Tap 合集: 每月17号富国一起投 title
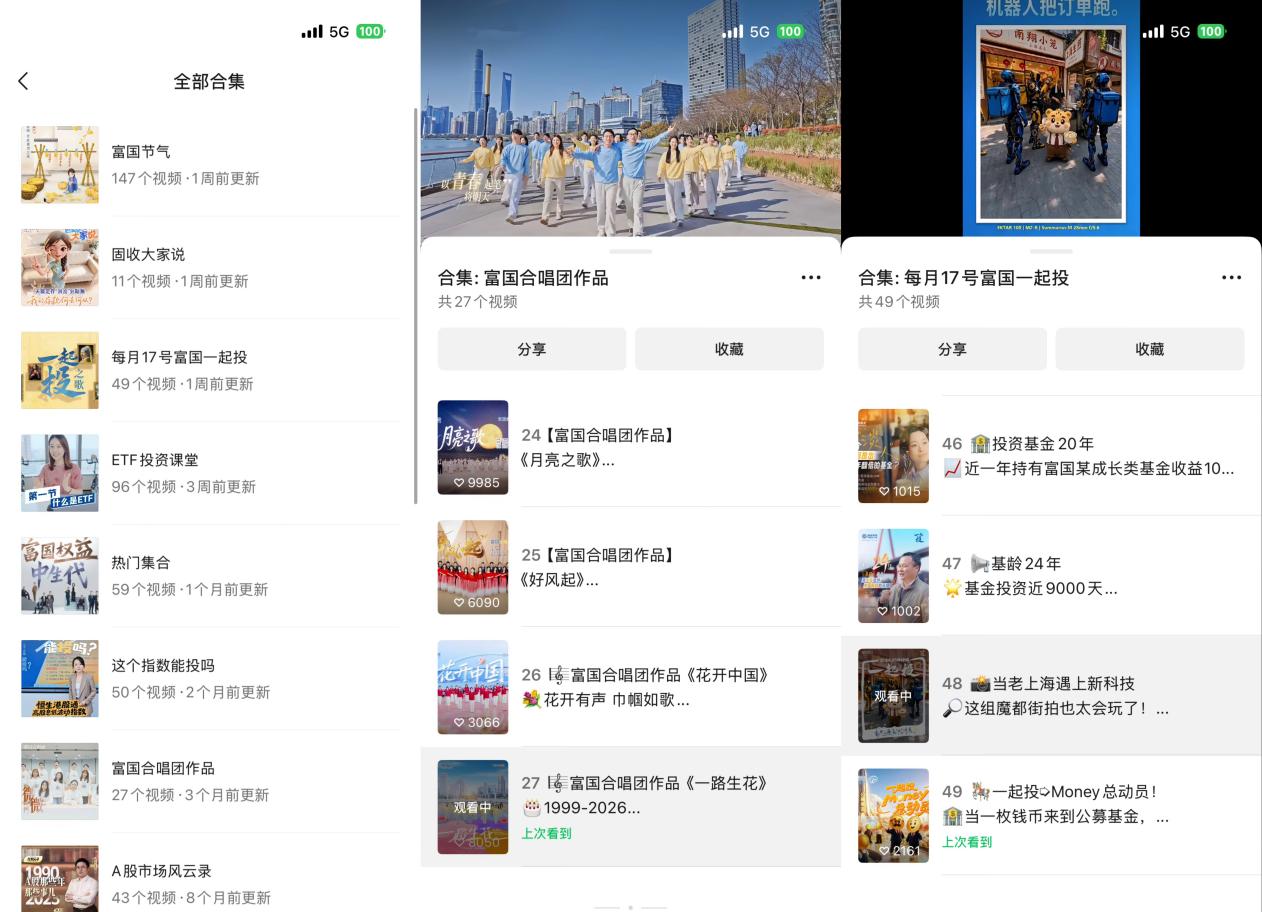The image size is (1262, 912). [x=964, y=278]
